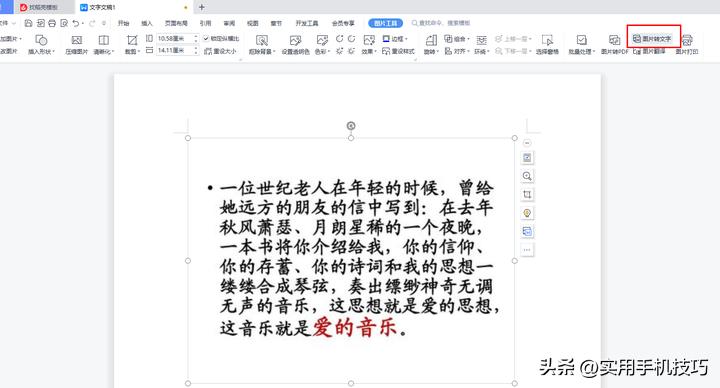Collapse floating toolbar with minus icon
The width and height of the screenshot is (720, 388).
pyautogui.click(x=527, y=143)
